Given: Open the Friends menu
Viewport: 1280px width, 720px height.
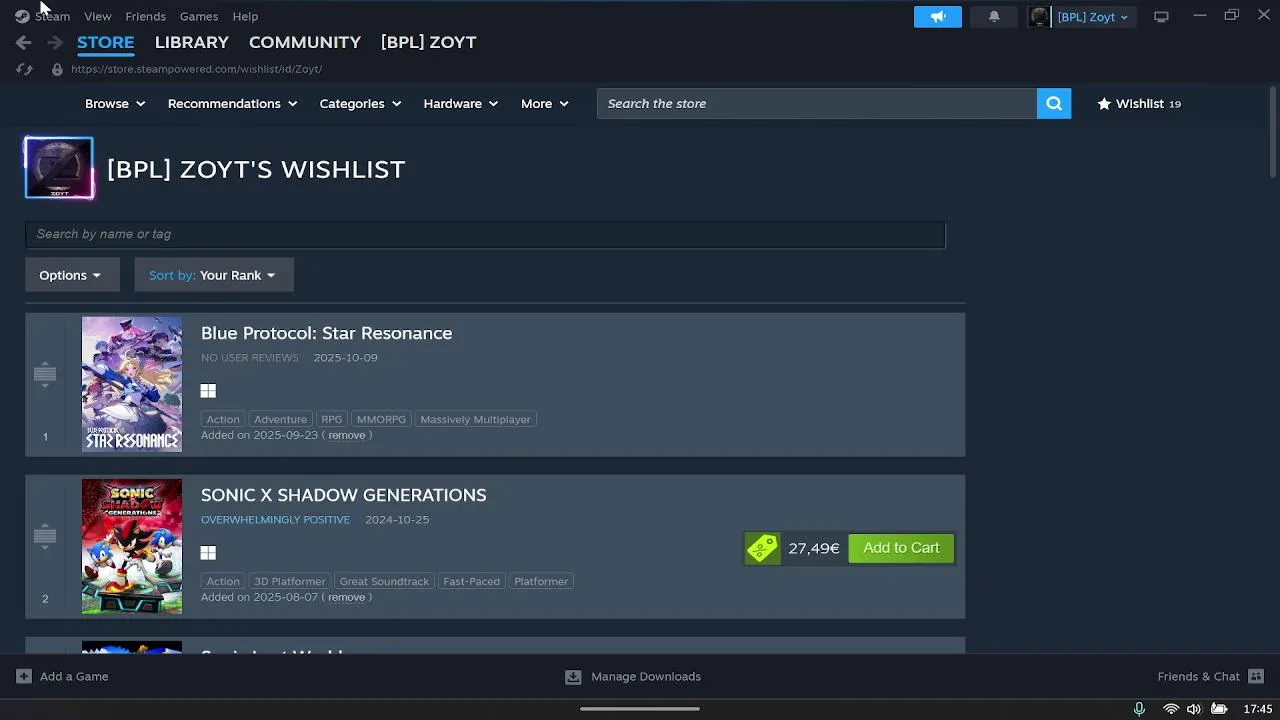Looking at the screenshot, I should (145, 16).
